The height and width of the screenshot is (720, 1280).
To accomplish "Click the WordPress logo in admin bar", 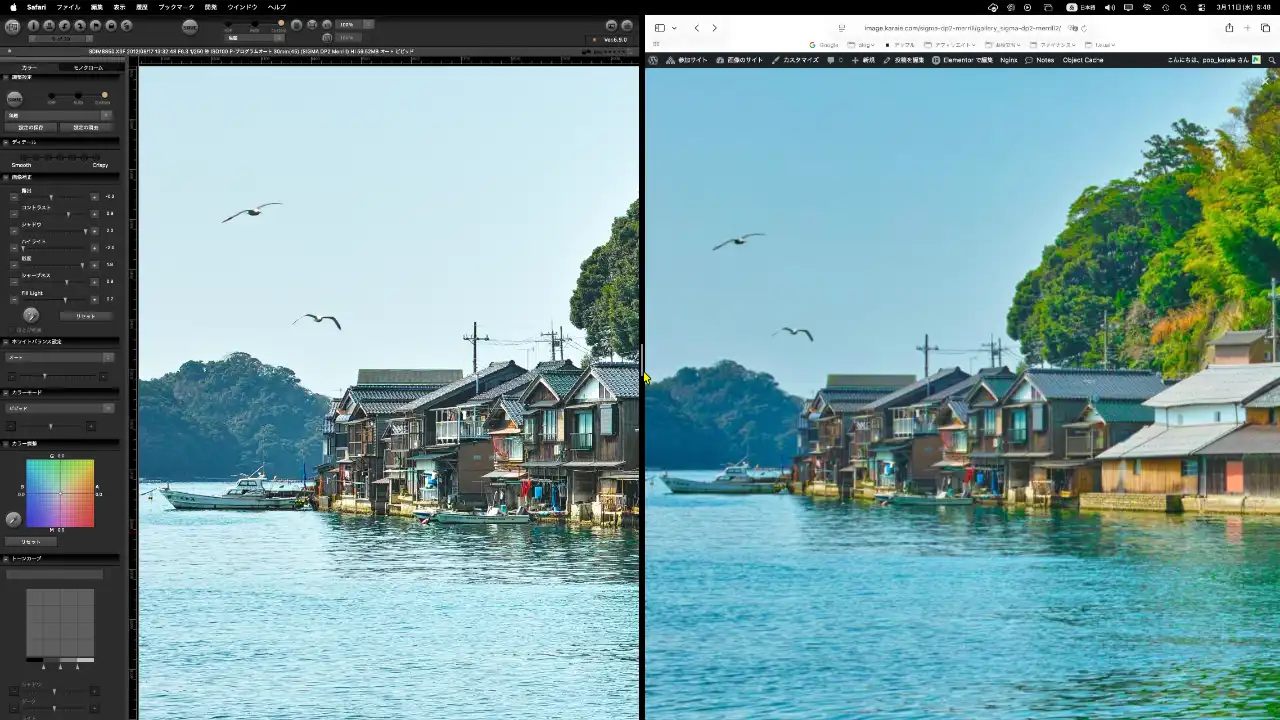I will pos(653,60).
